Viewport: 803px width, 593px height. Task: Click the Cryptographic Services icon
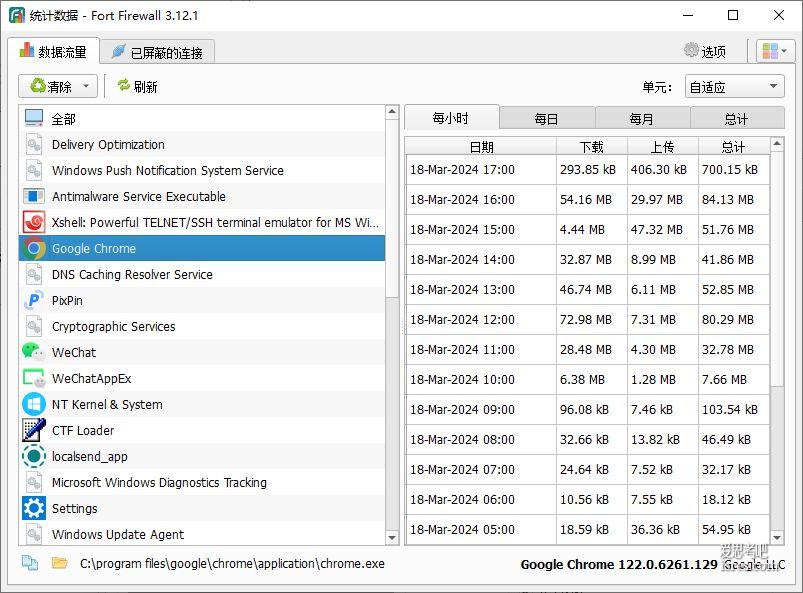(x=34, y=327)
